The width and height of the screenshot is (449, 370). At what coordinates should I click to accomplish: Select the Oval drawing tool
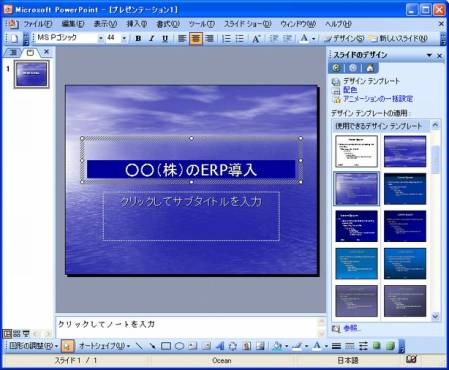(179, 346)
